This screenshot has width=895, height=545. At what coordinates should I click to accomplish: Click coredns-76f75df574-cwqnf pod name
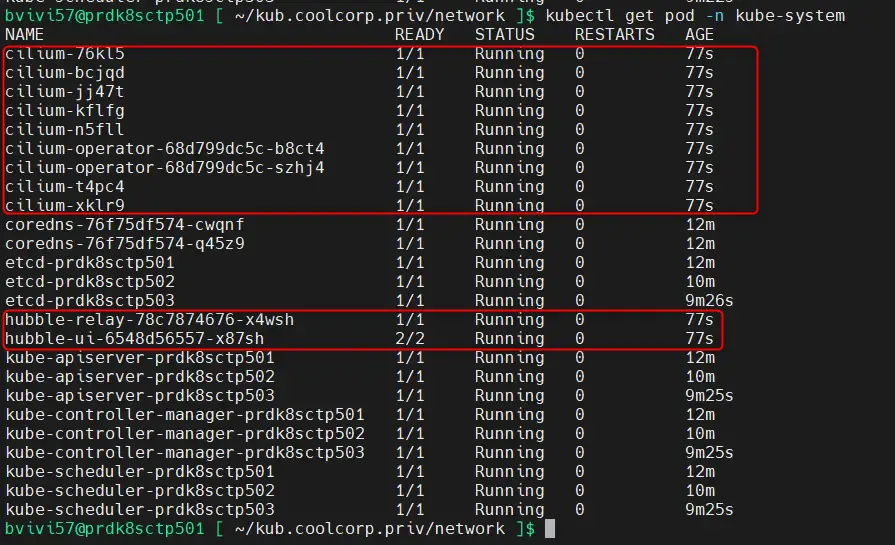(x=124, y=225)
